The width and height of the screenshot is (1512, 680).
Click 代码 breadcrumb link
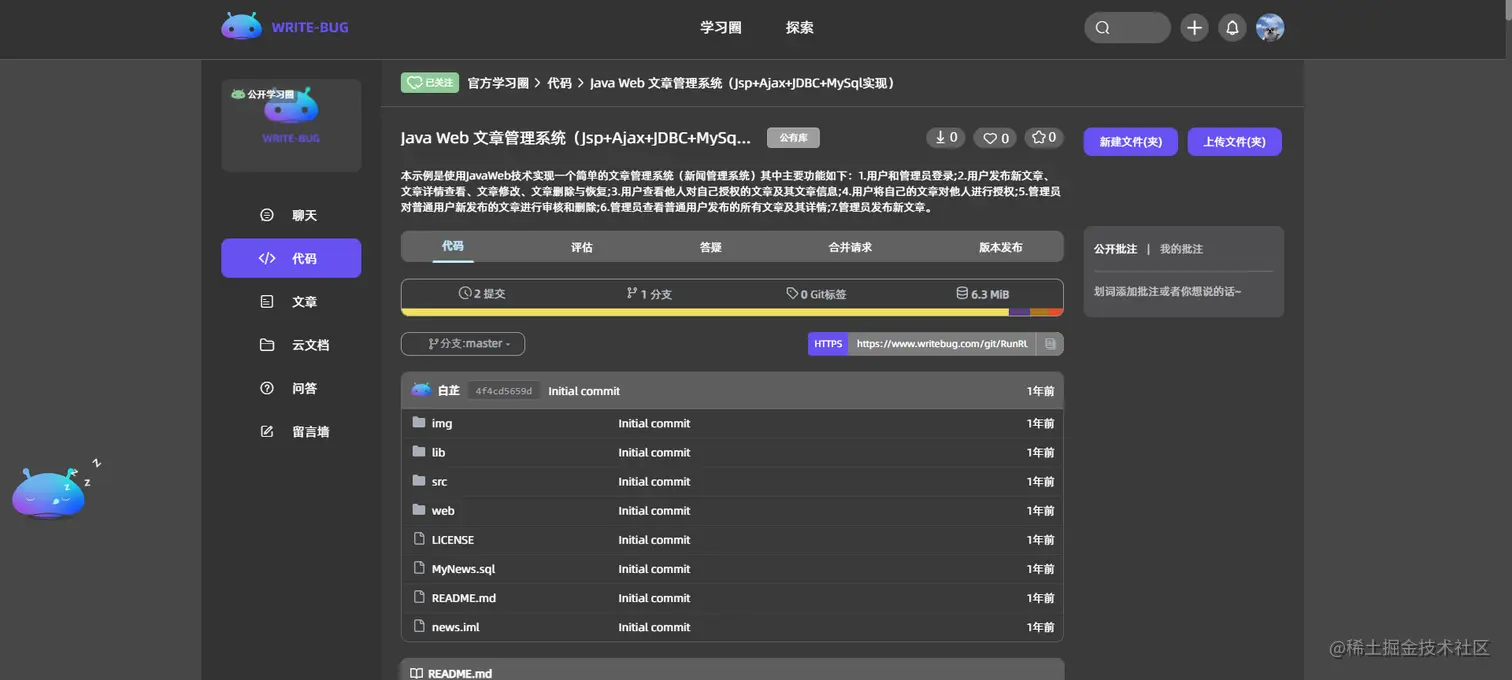(x=559, y=83)
